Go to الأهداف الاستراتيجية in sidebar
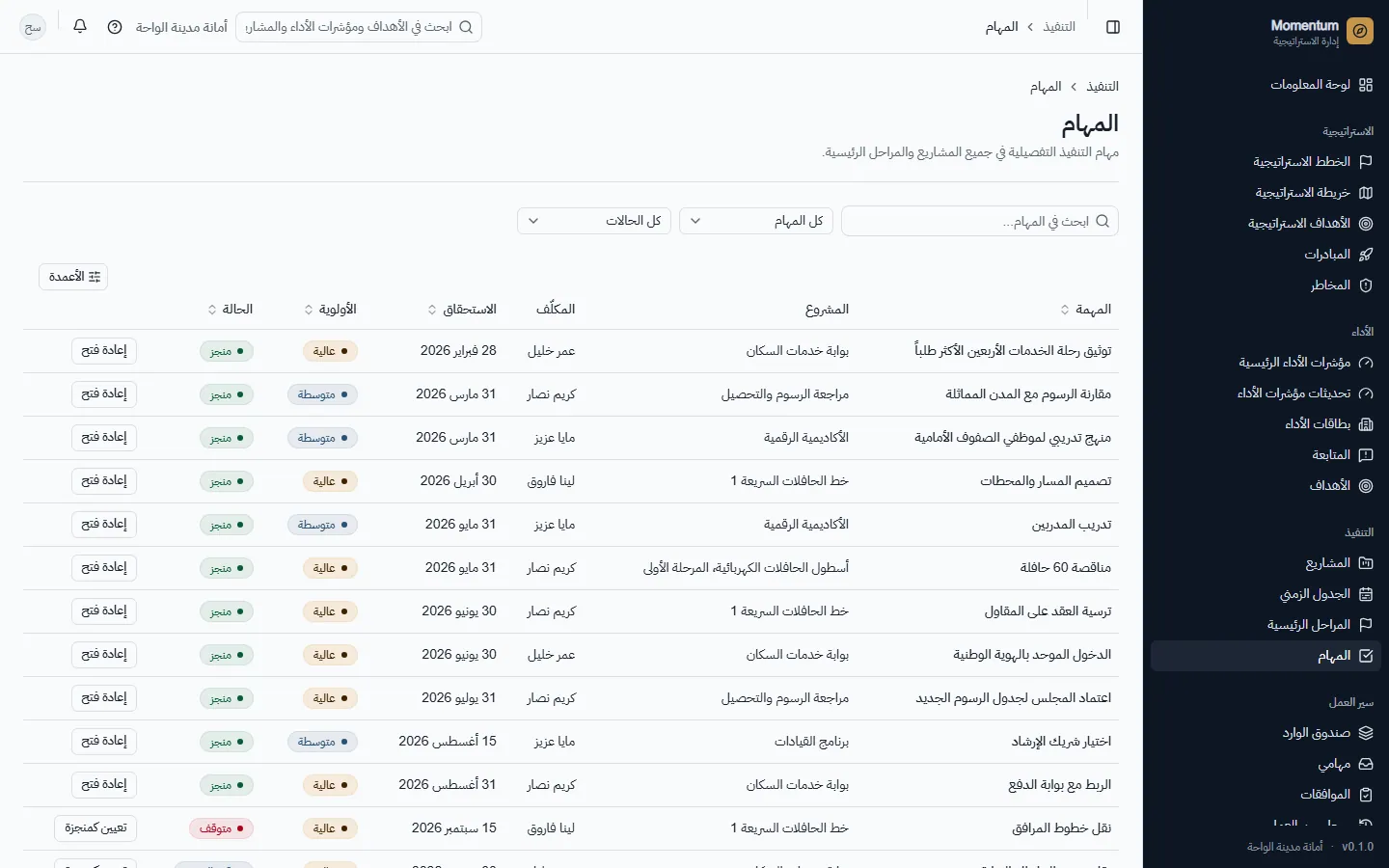 tap(1266, 224)
